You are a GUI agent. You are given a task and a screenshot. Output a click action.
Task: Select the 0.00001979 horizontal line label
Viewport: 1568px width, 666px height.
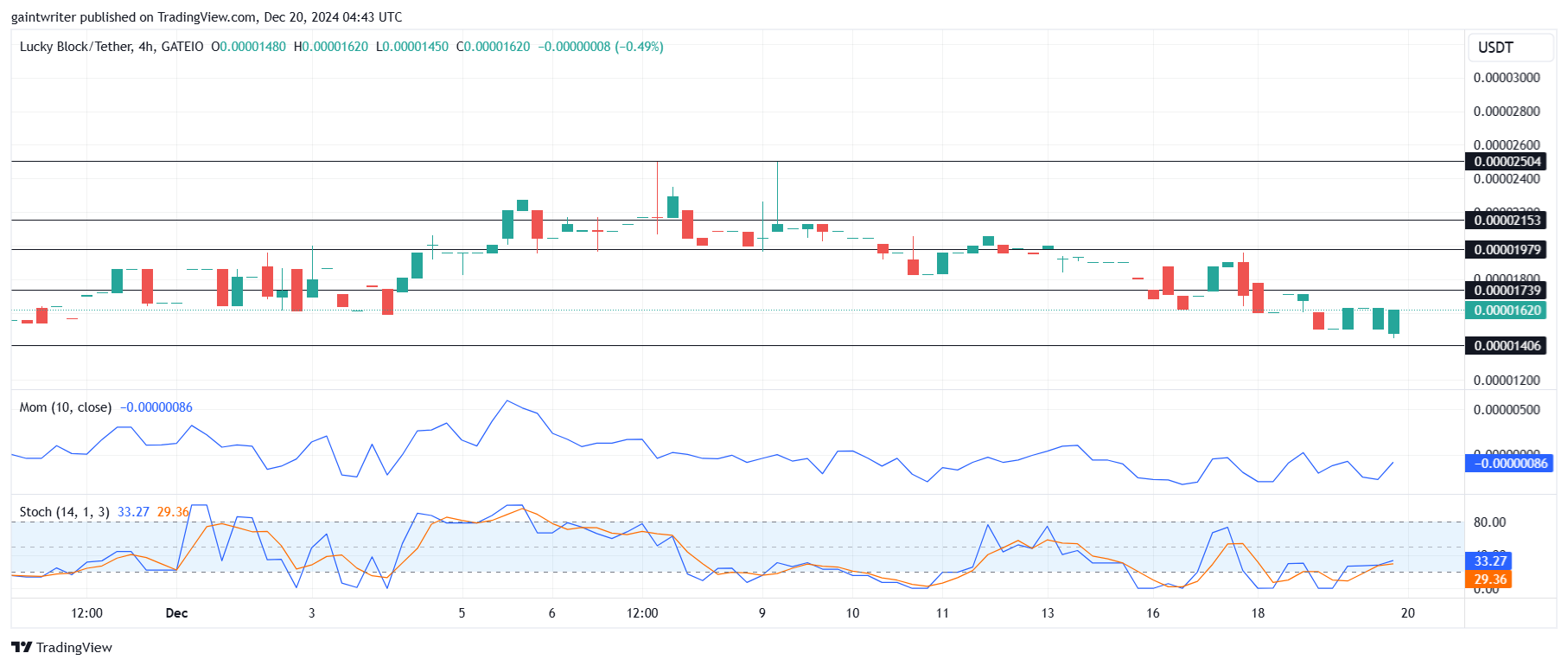tap(1506, 250)
